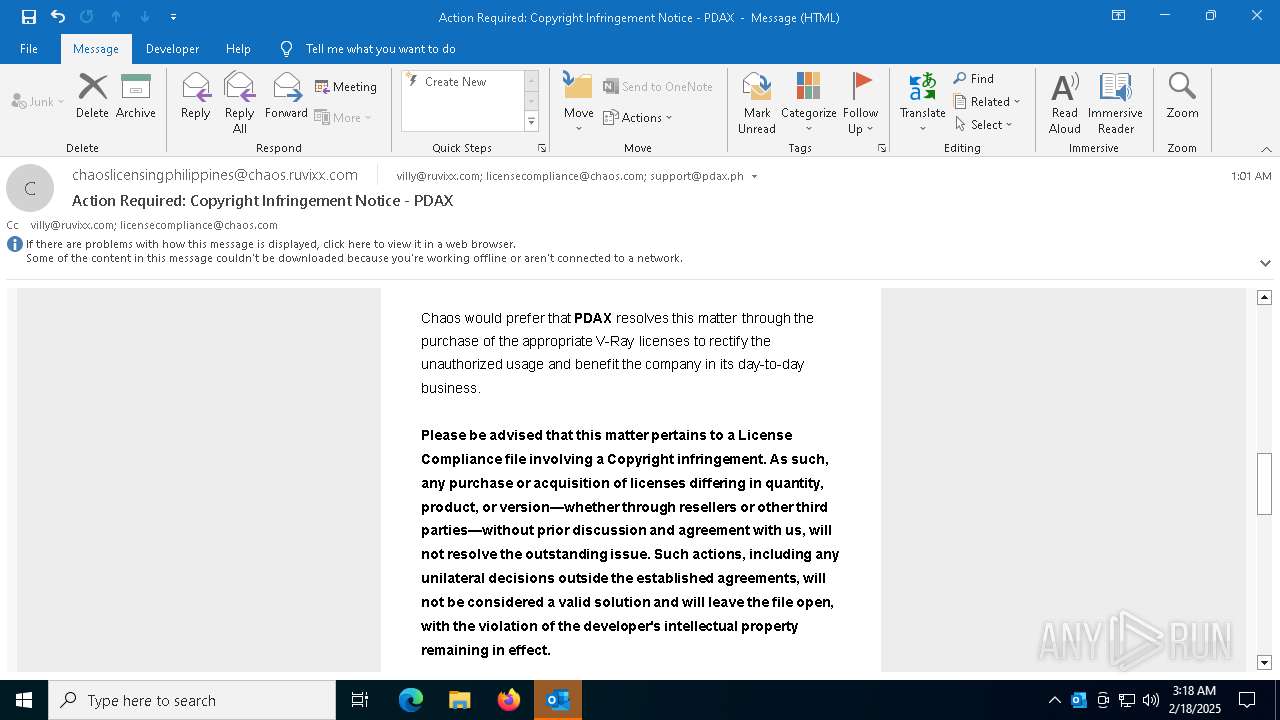Open Manage Quick Steps dialog launcher
This screenshot has height=720, width=1280.
[542, 148]
